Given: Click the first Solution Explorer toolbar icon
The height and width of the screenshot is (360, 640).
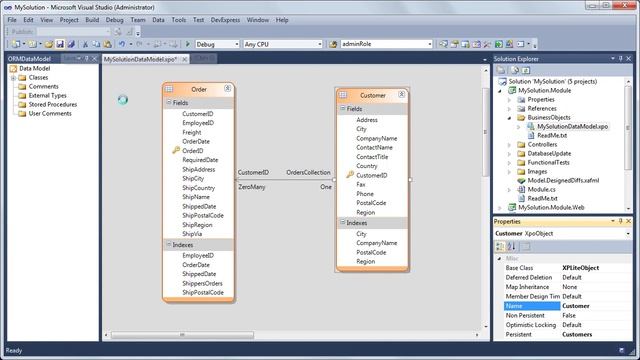Looking at the screenshot, I should pos(501,70).
